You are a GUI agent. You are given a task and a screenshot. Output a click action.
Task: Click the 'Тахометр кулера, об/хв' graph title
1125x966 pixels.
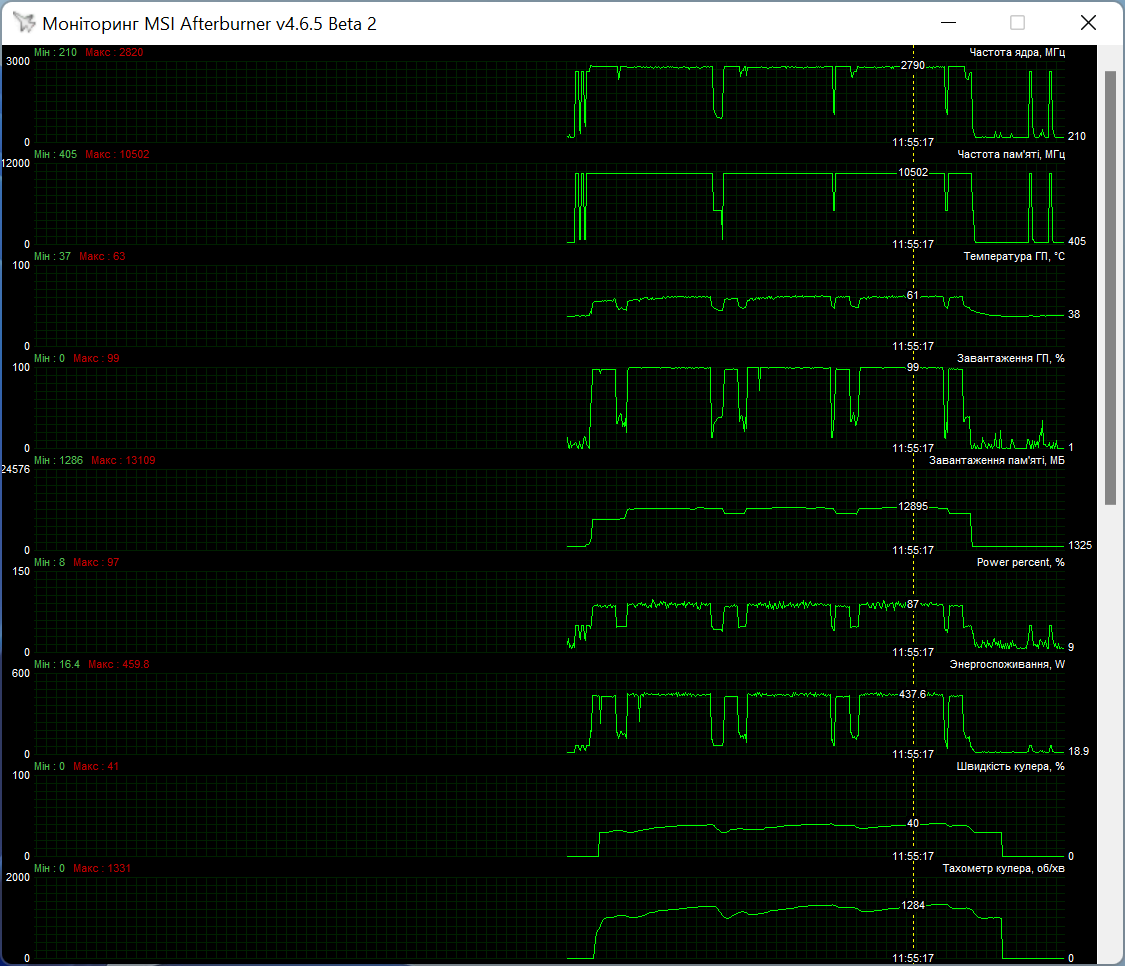point(1003,868)
